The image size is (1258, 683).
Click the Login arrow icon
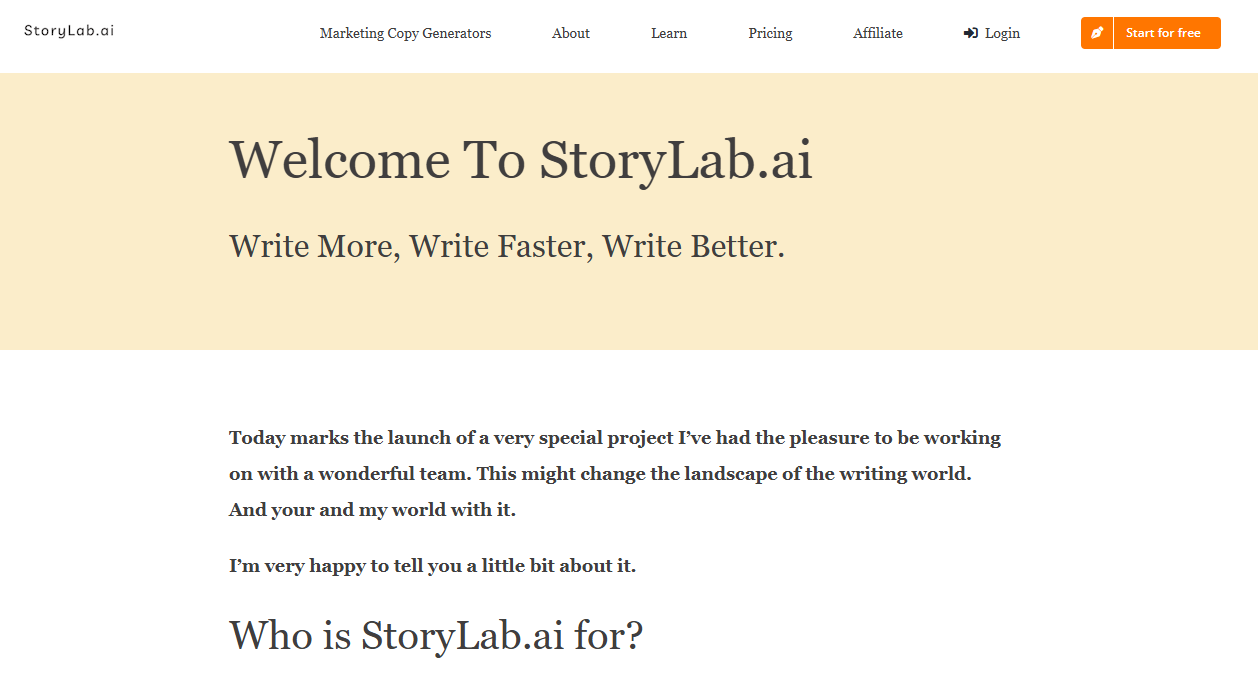tap(970, 33)
